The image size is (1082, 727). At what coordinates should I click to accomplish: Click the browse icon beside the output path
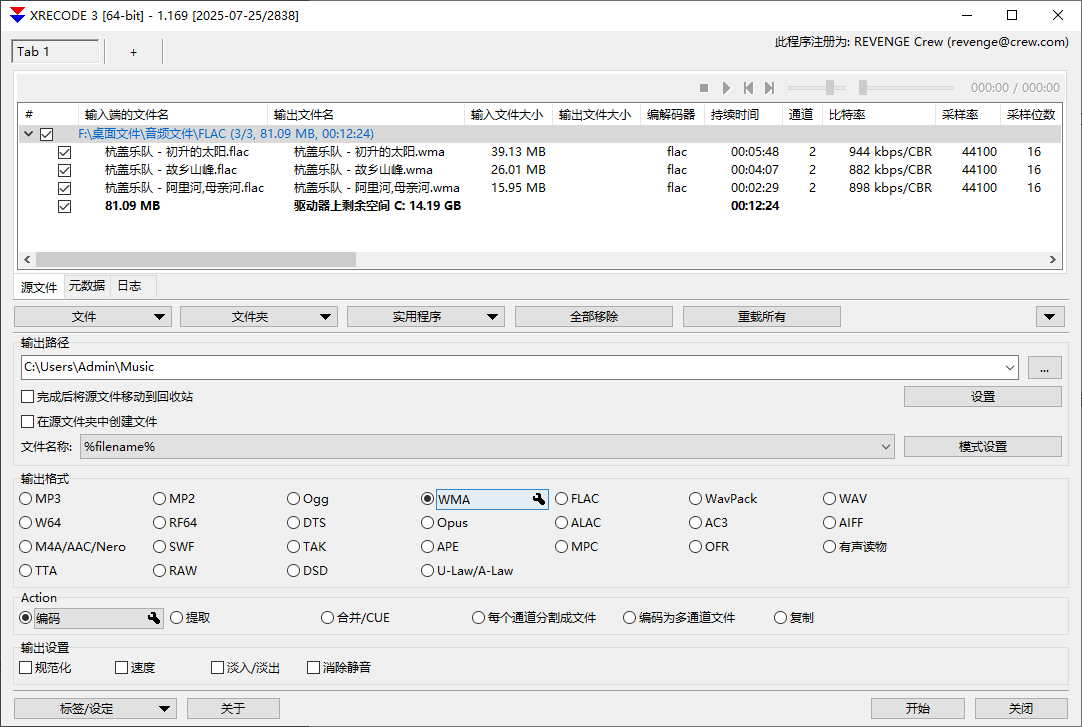pos(1044,367)
